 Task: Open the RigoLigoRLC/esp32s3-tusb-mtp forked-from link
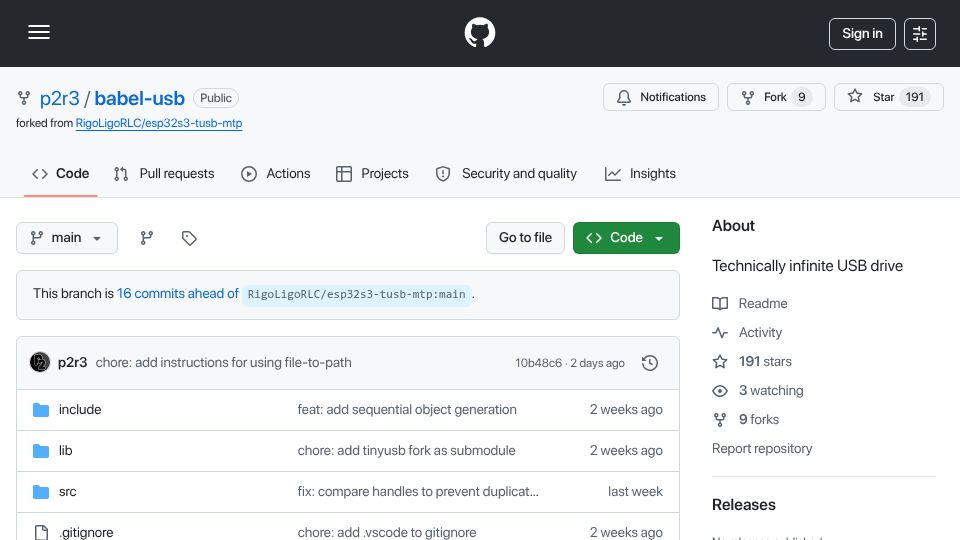point(159,123)
